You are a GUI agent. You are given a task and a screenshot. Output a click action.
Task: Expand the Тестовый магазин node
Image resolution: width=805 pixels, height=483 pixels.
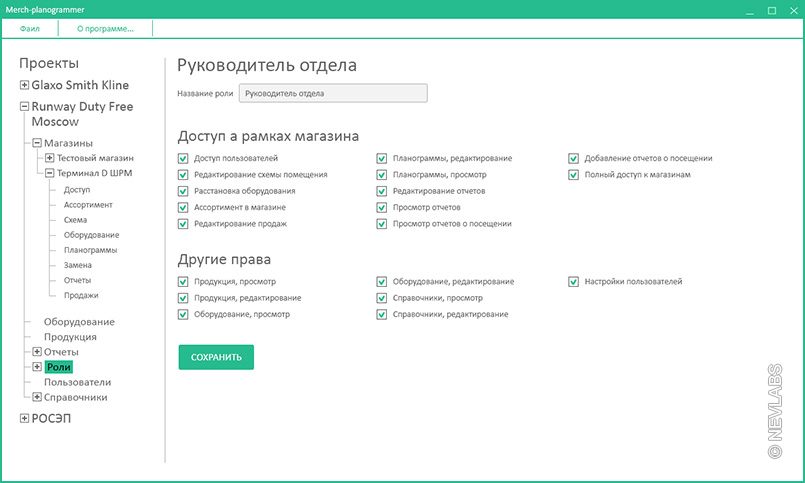coord(50,158)
